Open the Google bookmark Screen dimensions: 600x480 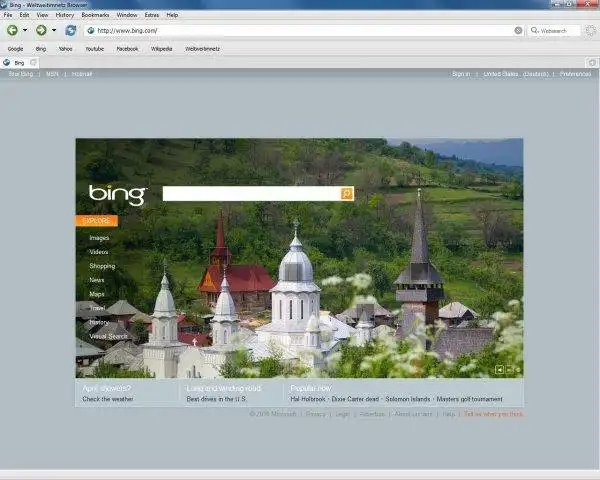[x=15, y=49]
